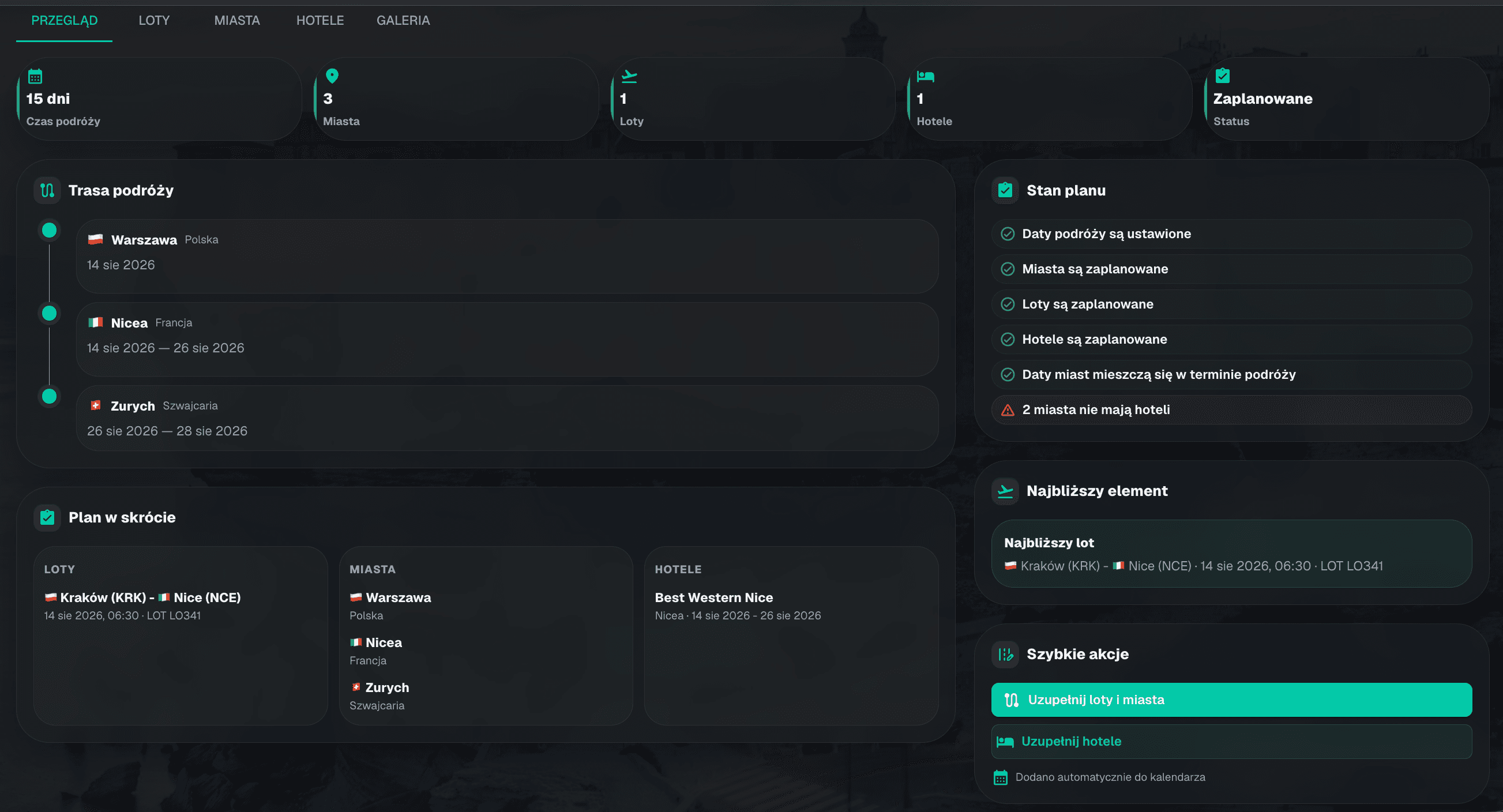Click the Uzupełnij loty i miasta button
The height and width of the screenshot is (812, 1503).
tap(1232, 700)
